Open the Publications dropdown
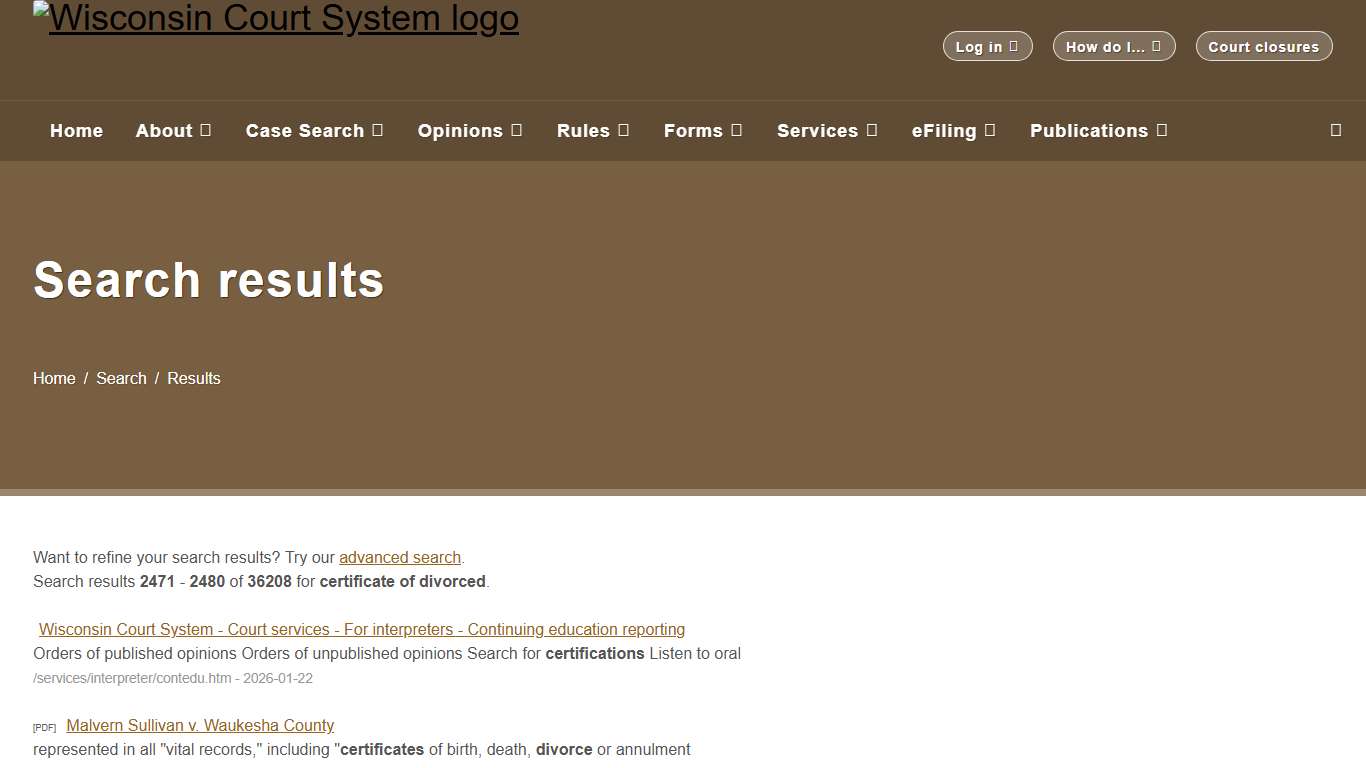The height and width of the screenshot is (768, 1366). [1098, 131]
